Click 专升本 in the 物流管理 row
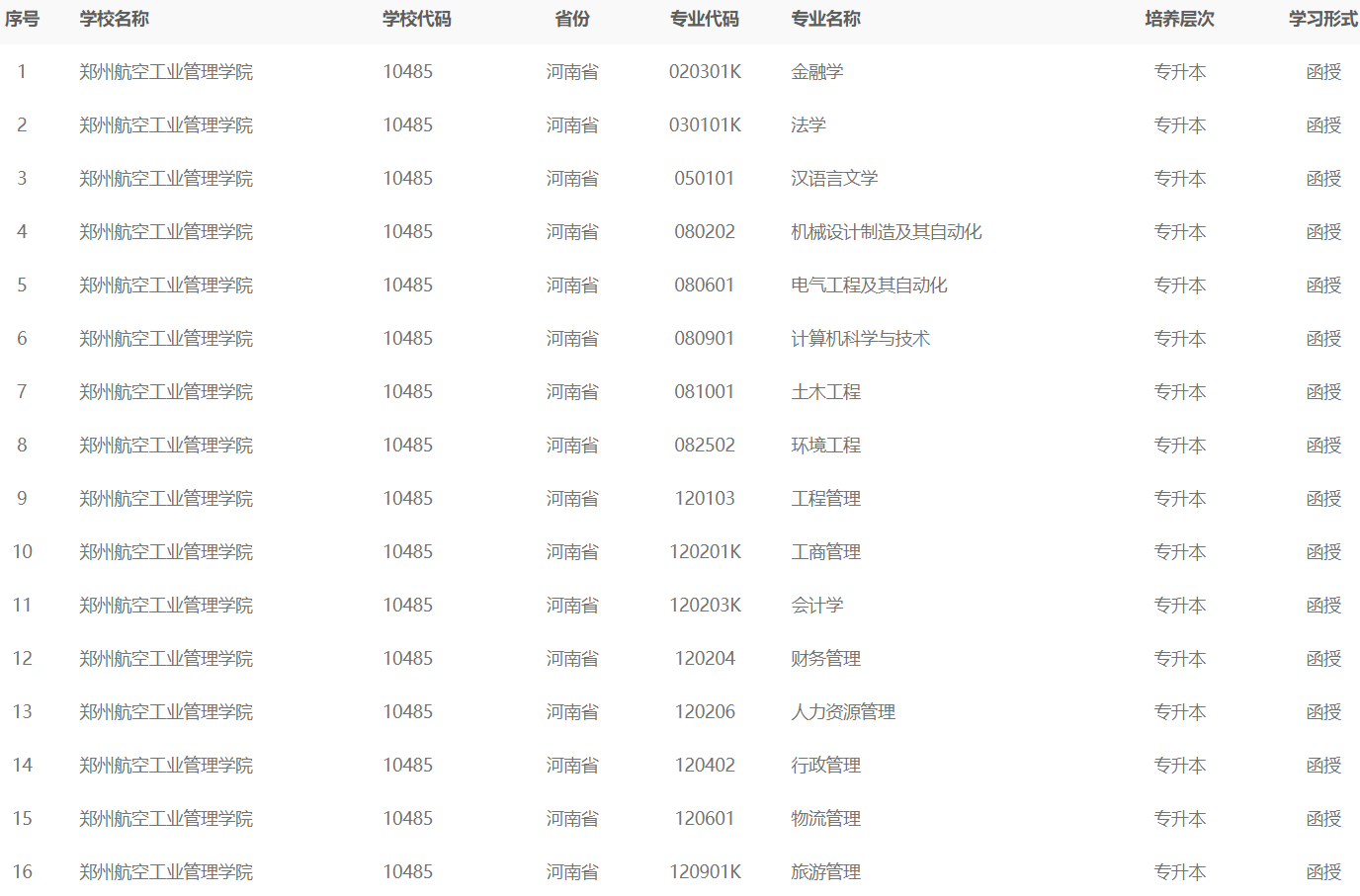 click(1180, 819)
